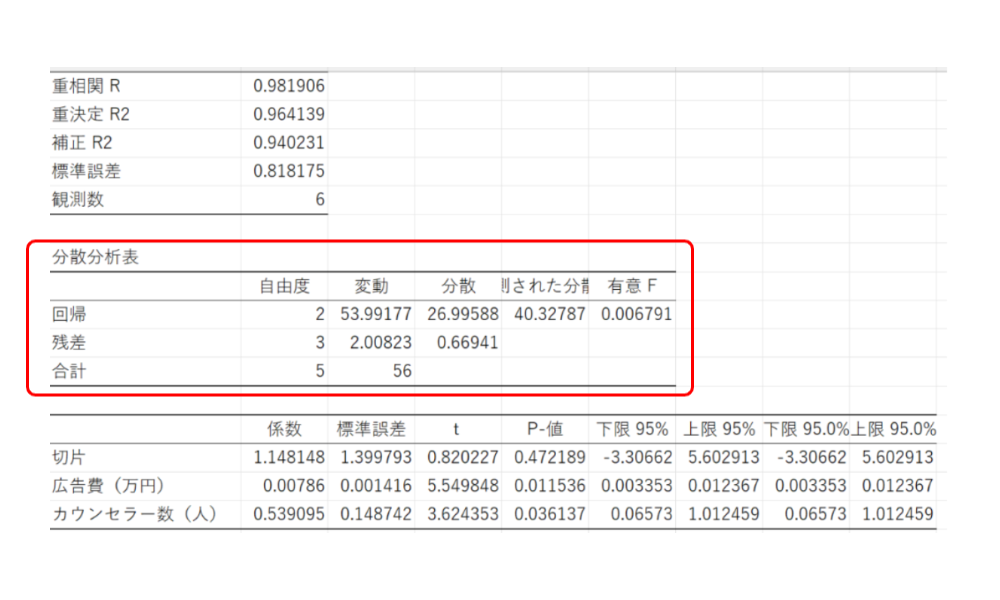
Task: Click the 観測数 value cell showing 6
Action: pos(319,199)
